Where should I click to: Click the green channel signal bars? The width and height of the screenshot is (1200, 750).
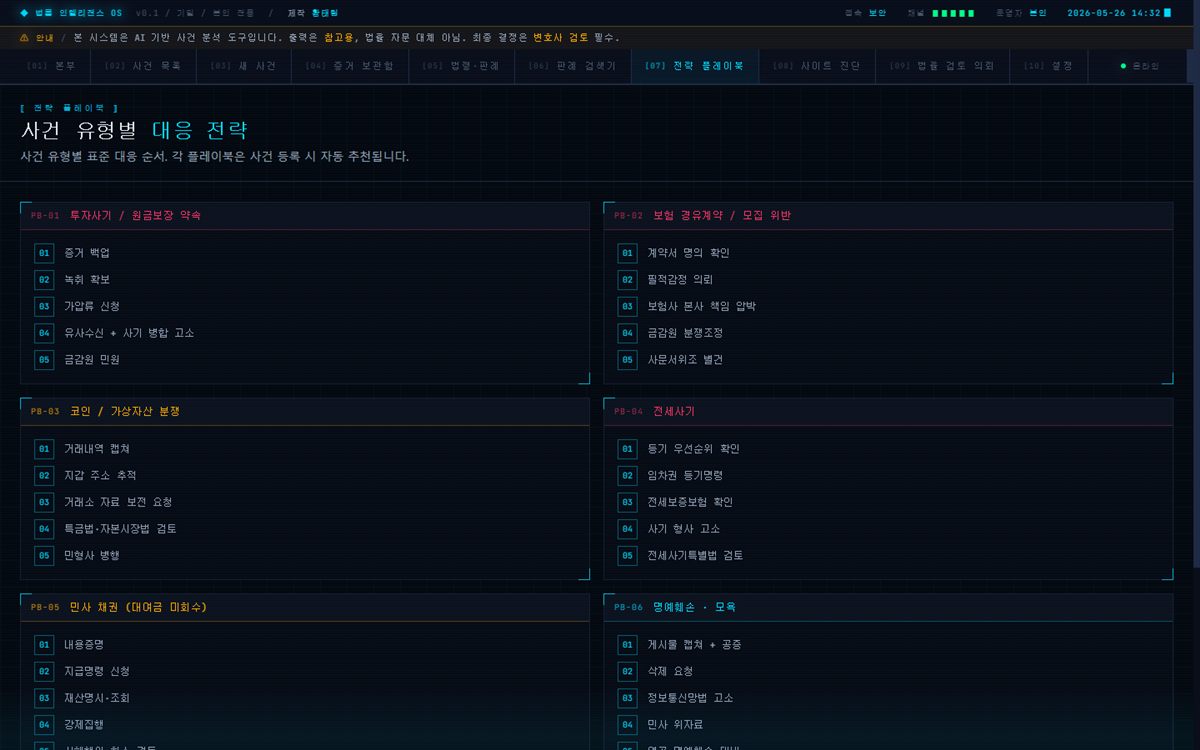[953, 13]
